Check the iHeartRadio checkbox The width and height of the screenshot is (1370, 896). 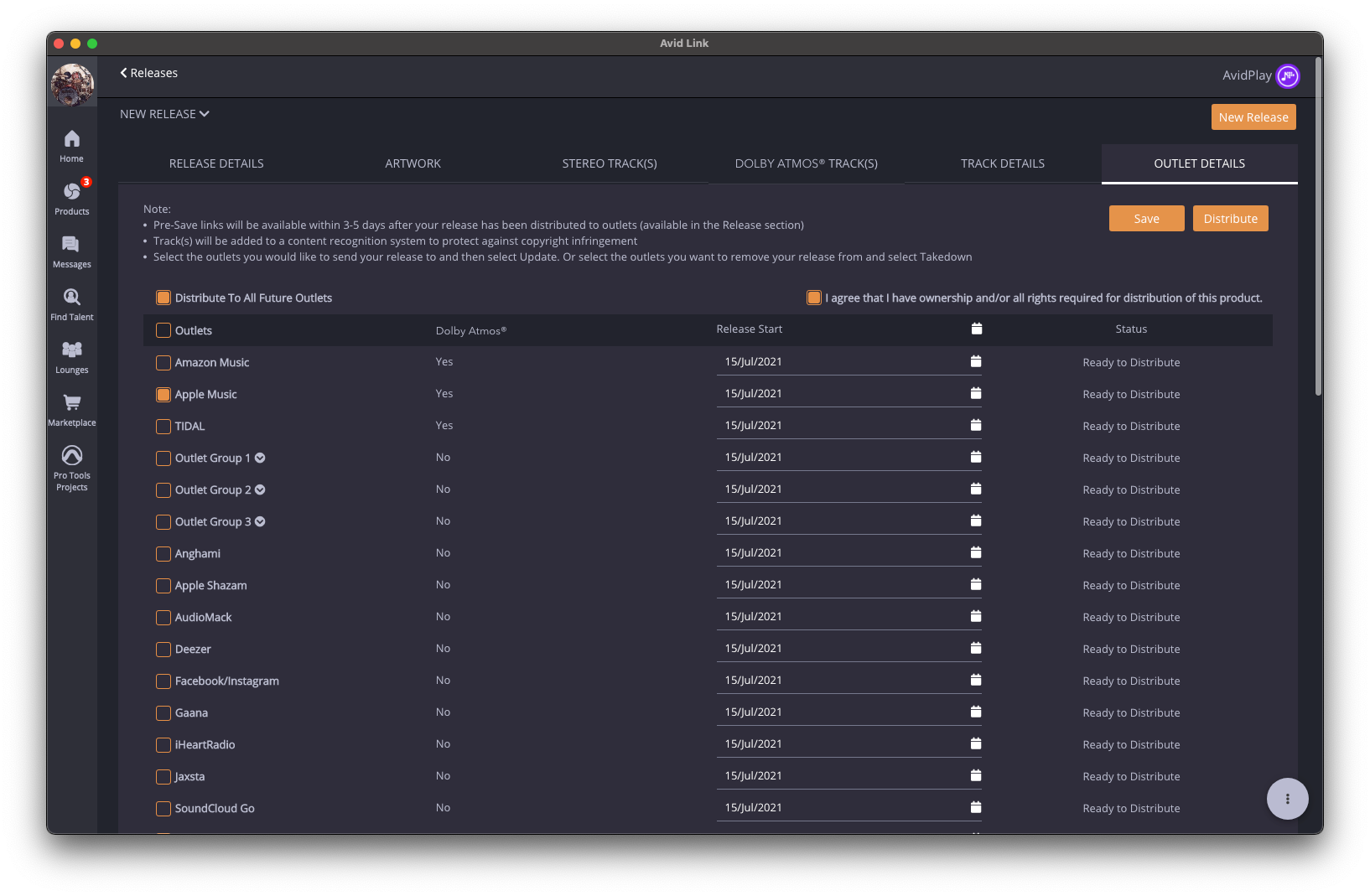tap(163, 745)
